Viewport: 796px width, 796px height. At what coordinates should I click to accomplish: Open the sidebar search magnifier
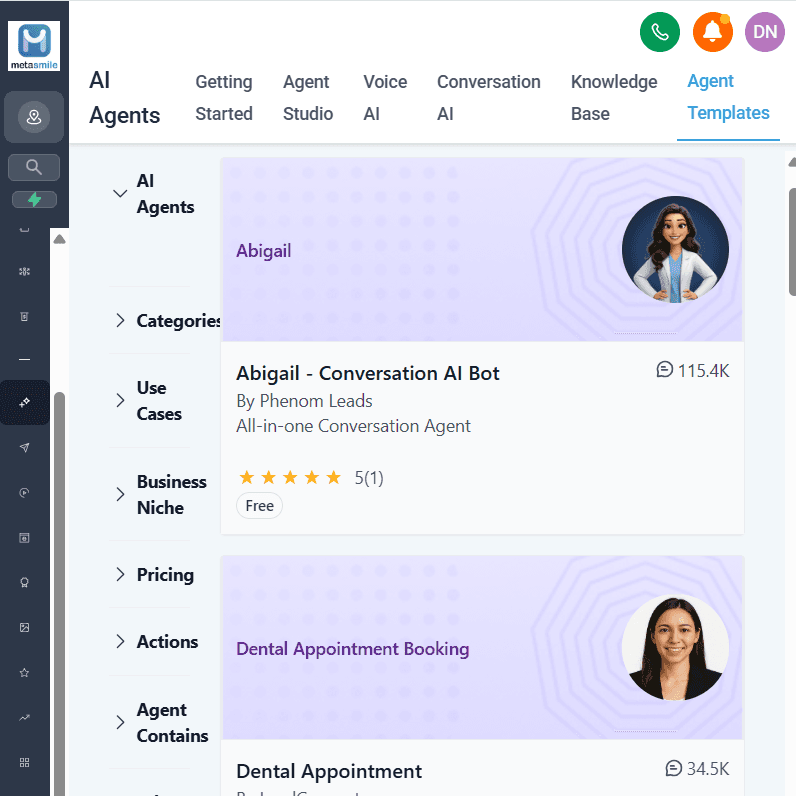point(34,167)
